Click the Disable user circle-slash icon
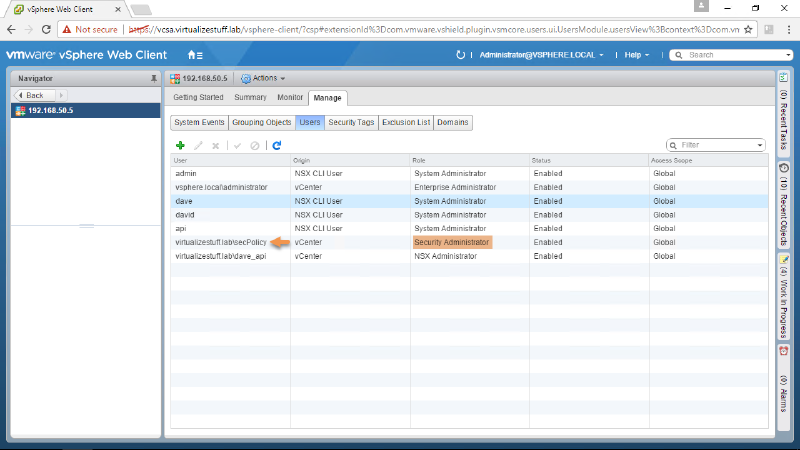The height and width of the screenshot is (450, 800). (255, 145)
